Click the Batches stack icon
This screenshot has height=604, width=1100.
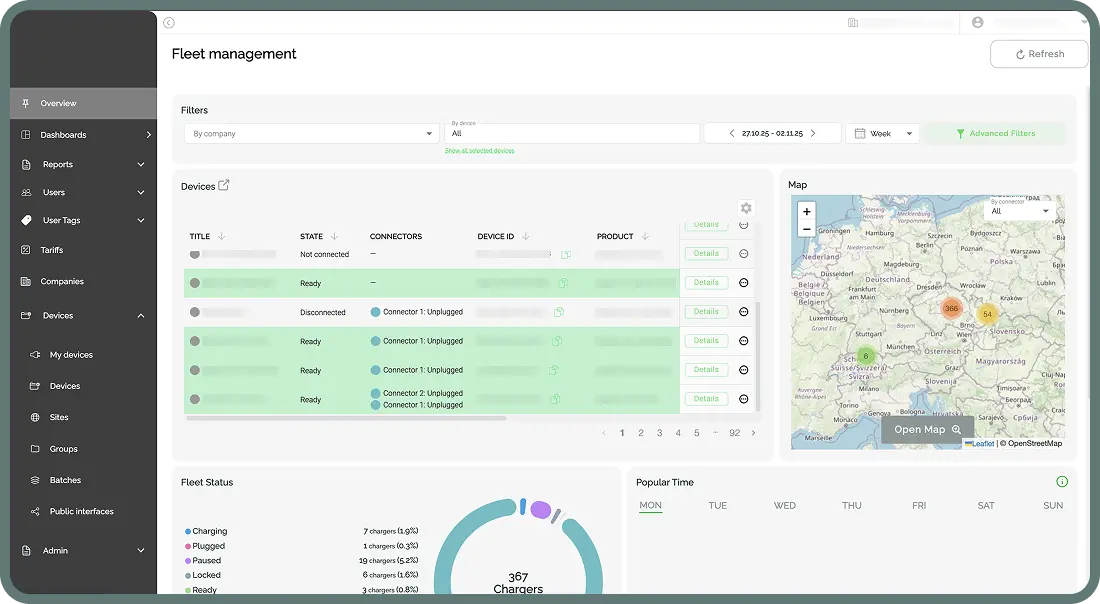point(35,481)
